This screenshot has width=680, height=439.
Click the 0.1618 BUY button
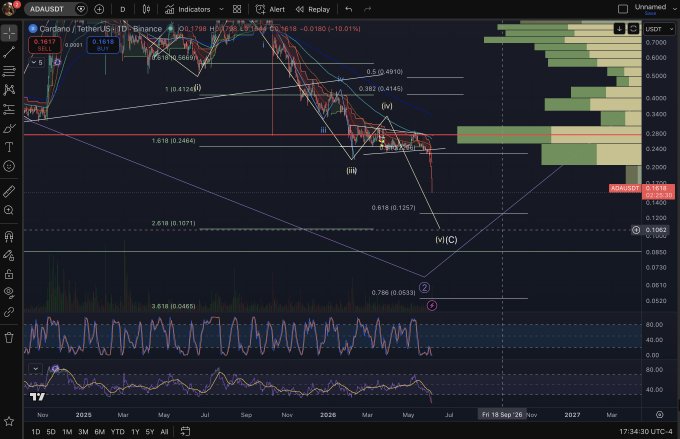[x=103, y=45]
